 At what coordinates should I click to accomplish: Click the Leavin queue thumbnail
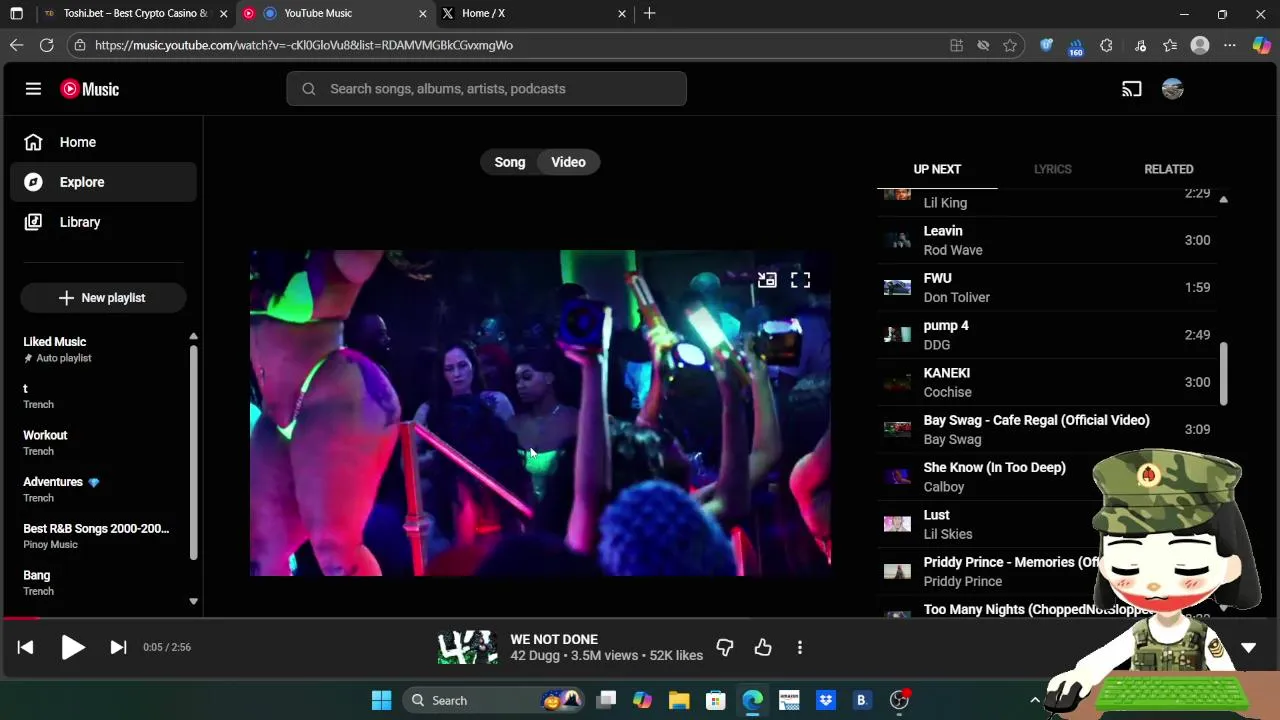point(897,240)
